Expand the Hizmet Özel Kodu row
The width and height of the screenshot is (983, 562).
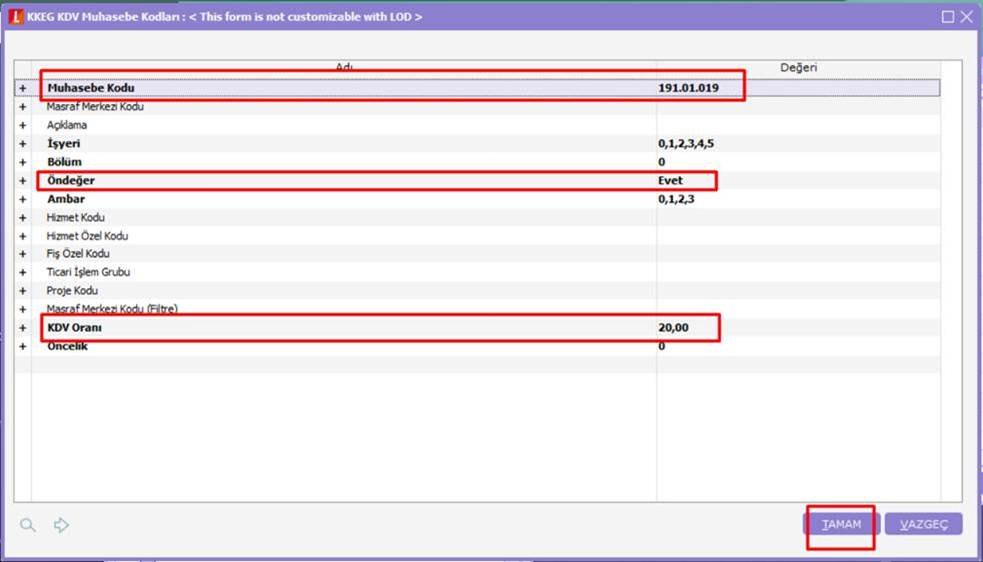23,236
